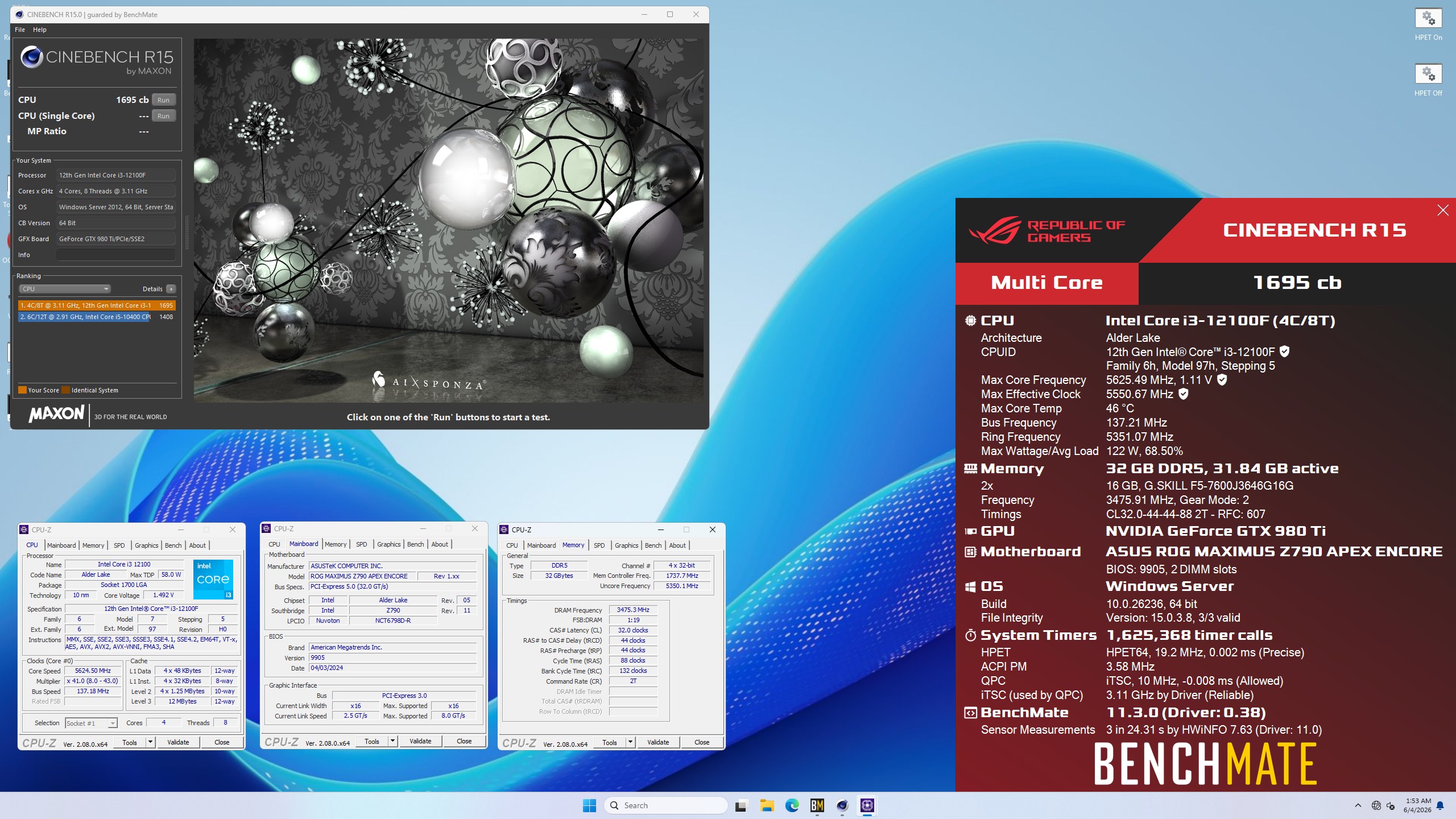
Task: Switch to CPU-Z taskbar icon
Action: (867, 805)
